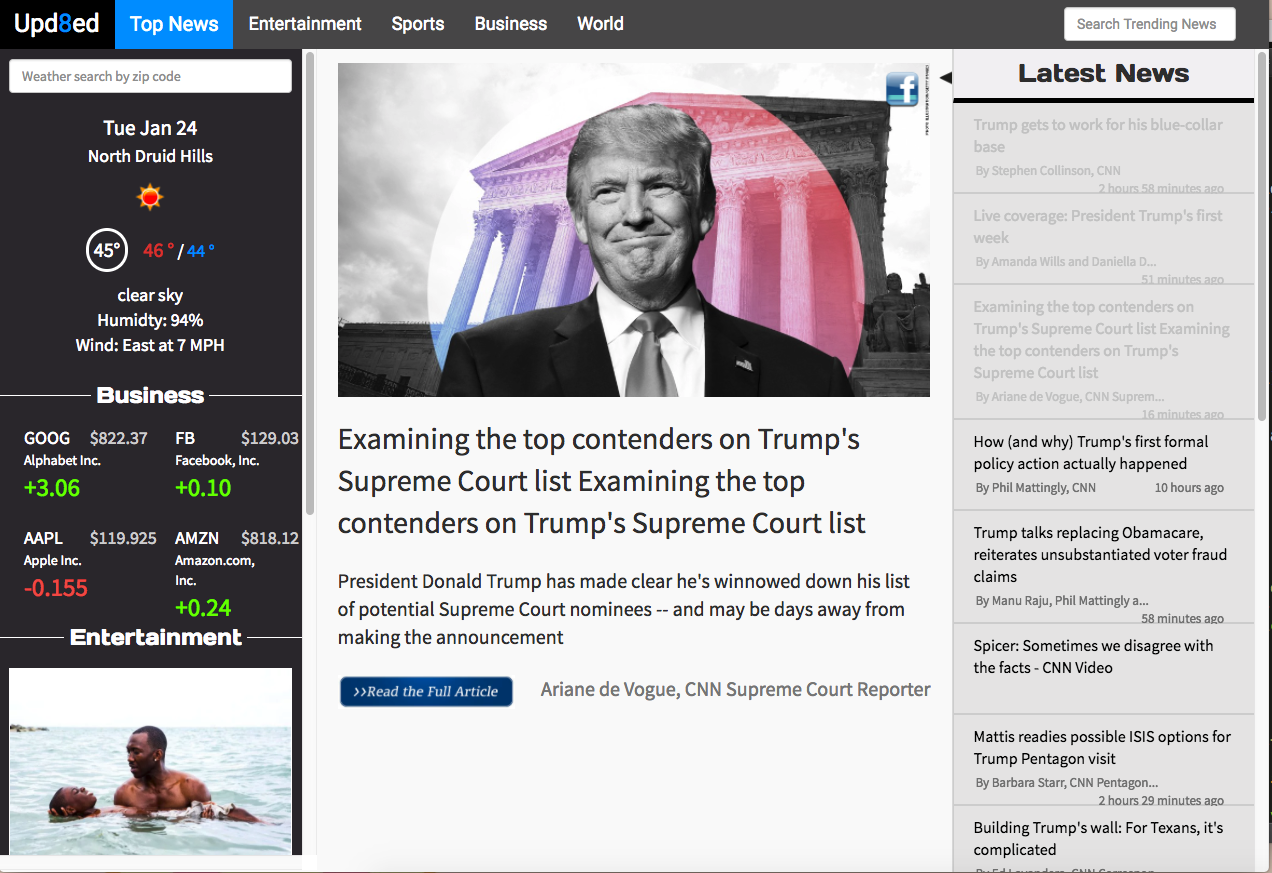Viewport: 1272px width, 873px height.
Task: Click the $822.37 Alphabet price
Action: [119, 438]
